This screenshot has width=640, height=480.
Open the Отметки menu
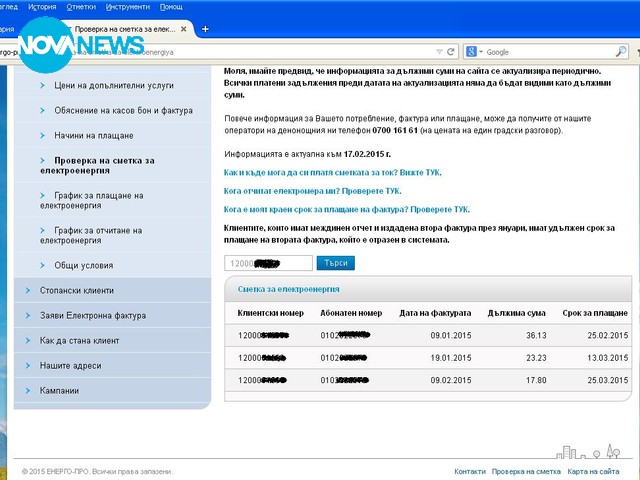coord(82,6)
